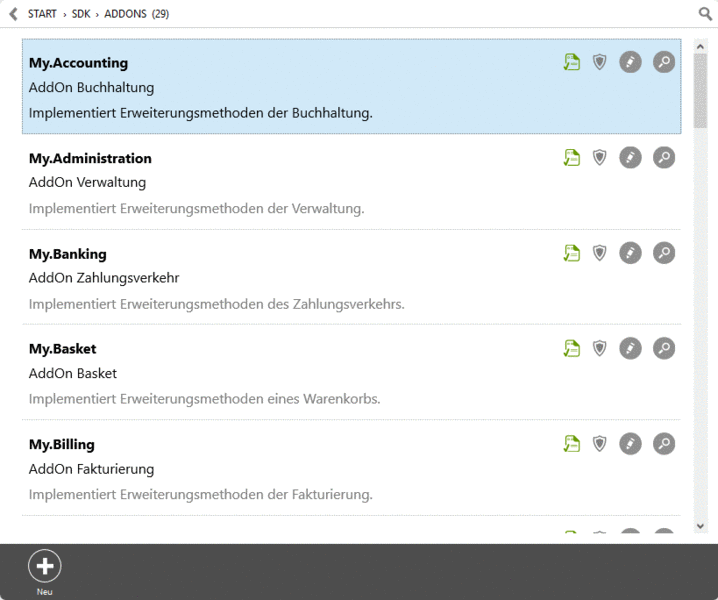View My.Banking details with magnifier icon
Image resolution: width=718 pixels, height=600 pixels.
click(x=664, y=253)
